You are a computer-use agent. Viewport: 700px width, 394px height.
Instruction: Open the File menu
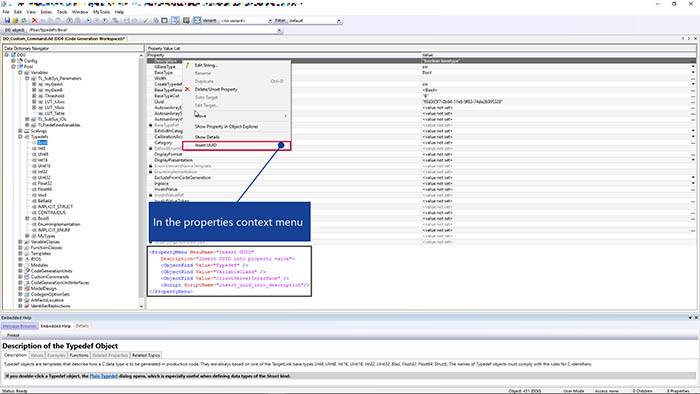click(x=6, y=12)
